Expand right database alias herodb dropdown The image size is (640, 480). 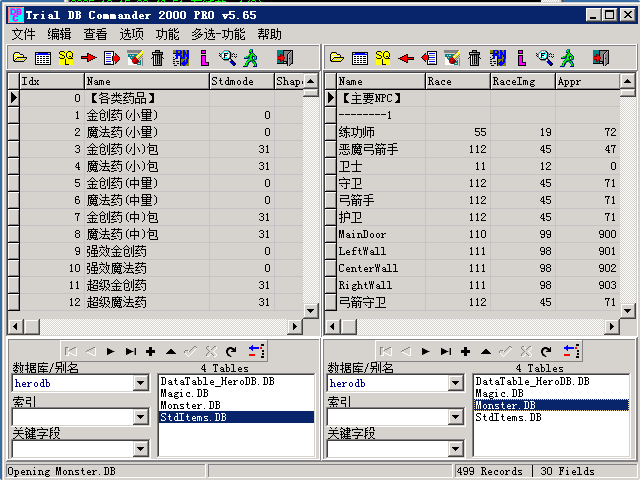(x=456, y=383)
